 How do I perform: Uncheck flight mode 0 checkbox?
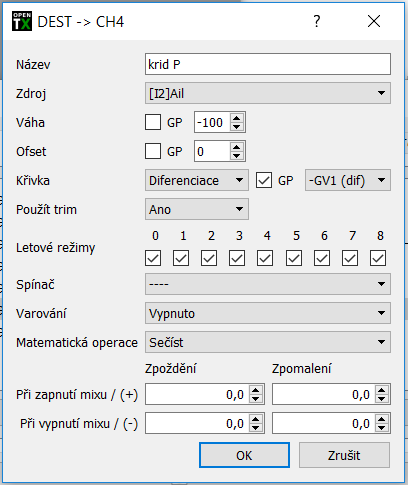pyautogui.click(x=153, y=258)
